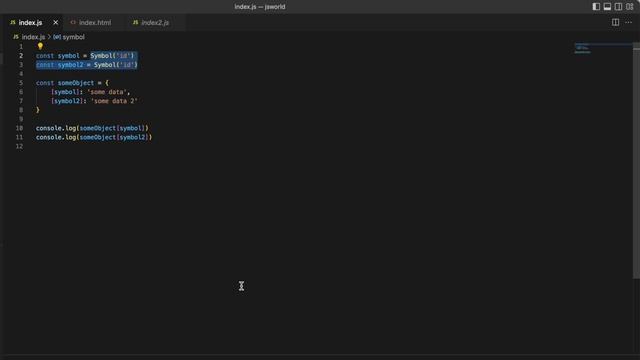Open the Customize Layout icon
640x360 pixels.
point(630,7)
